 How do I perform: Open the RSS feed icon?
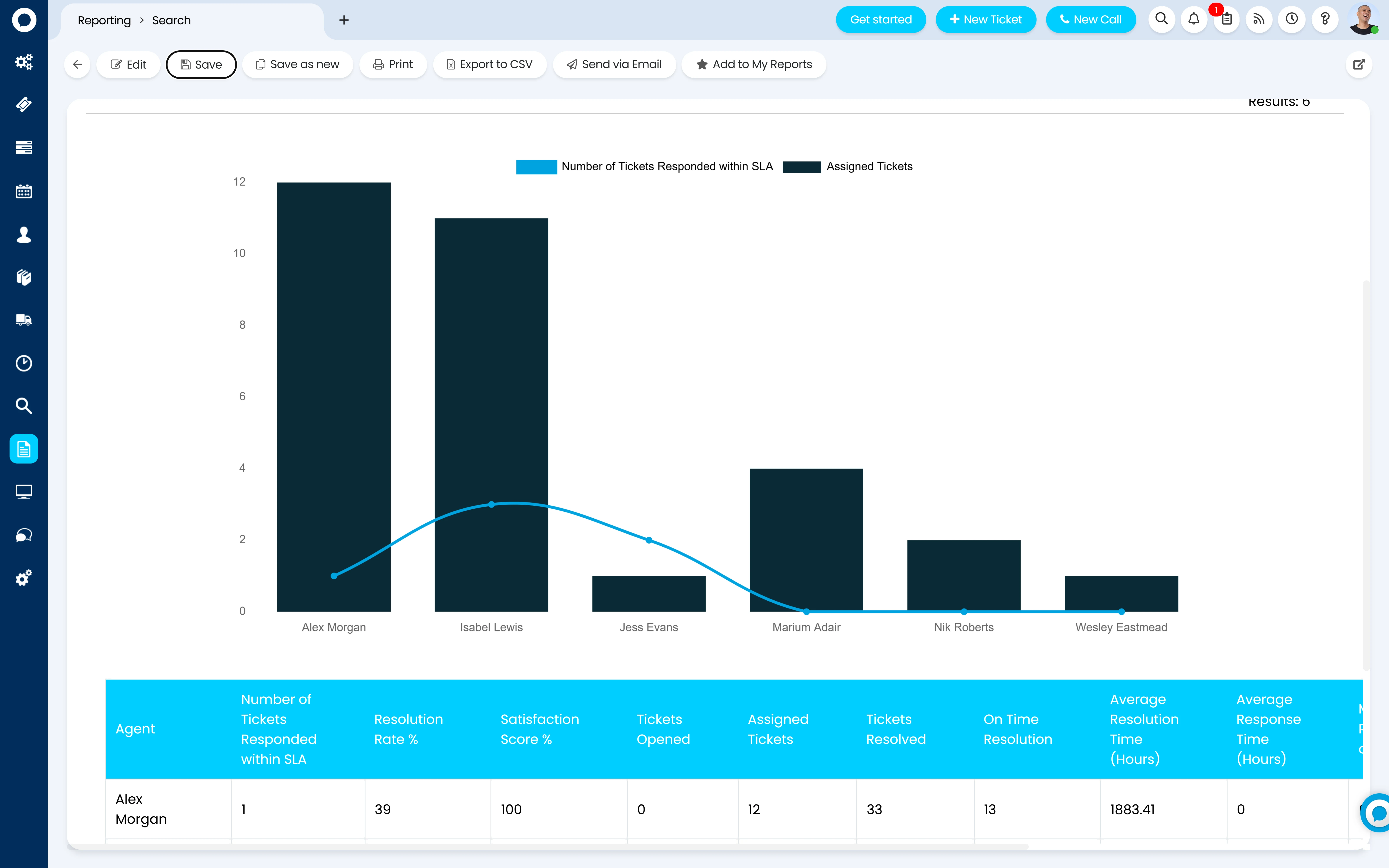(1259, 20)
